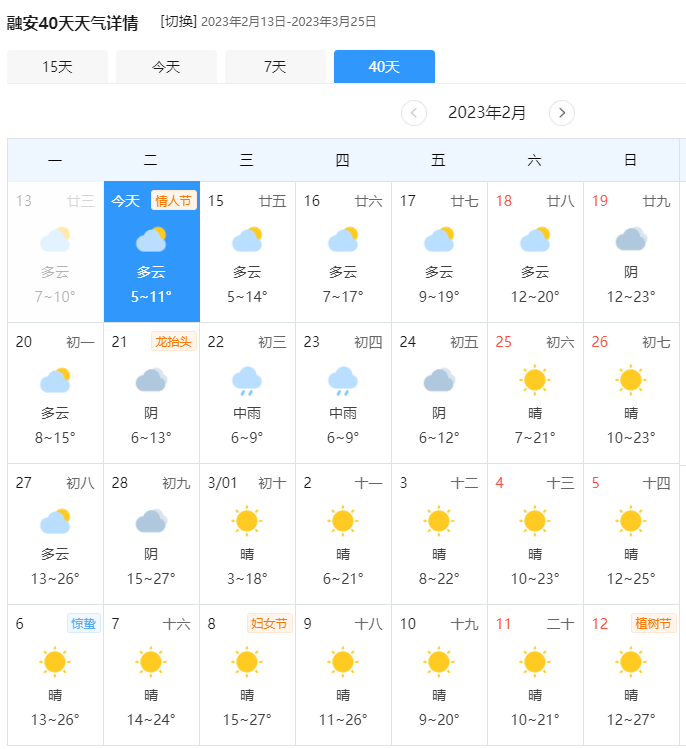This screenshot has width=686, height=749.
Task: Click the 植树节 tag on March 12
Action: [x=654, y=623]
